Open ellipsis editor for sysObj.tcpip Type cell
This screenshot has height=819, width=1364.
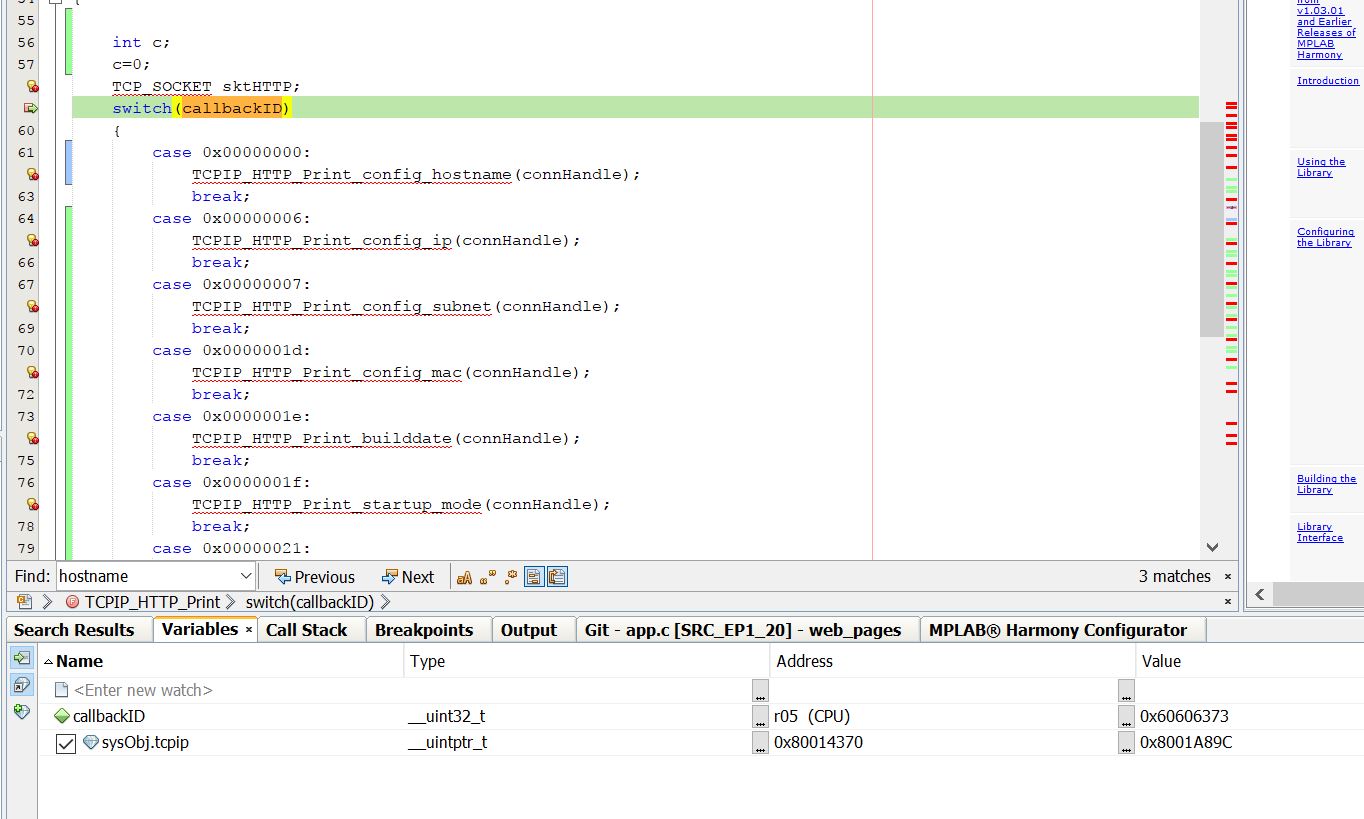[x=761, y=743]
